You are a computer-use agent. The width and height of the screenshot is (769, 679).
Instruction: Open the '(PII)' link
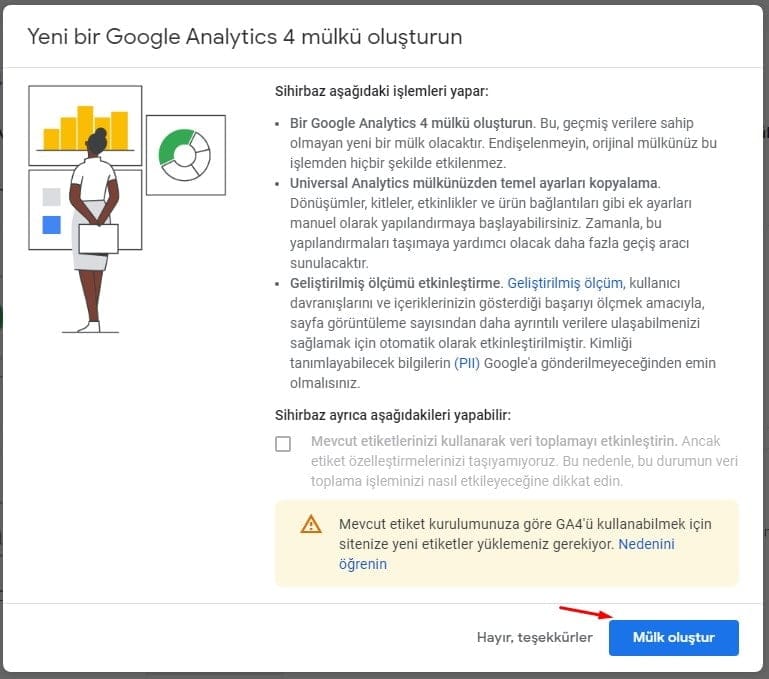point(467,363)
